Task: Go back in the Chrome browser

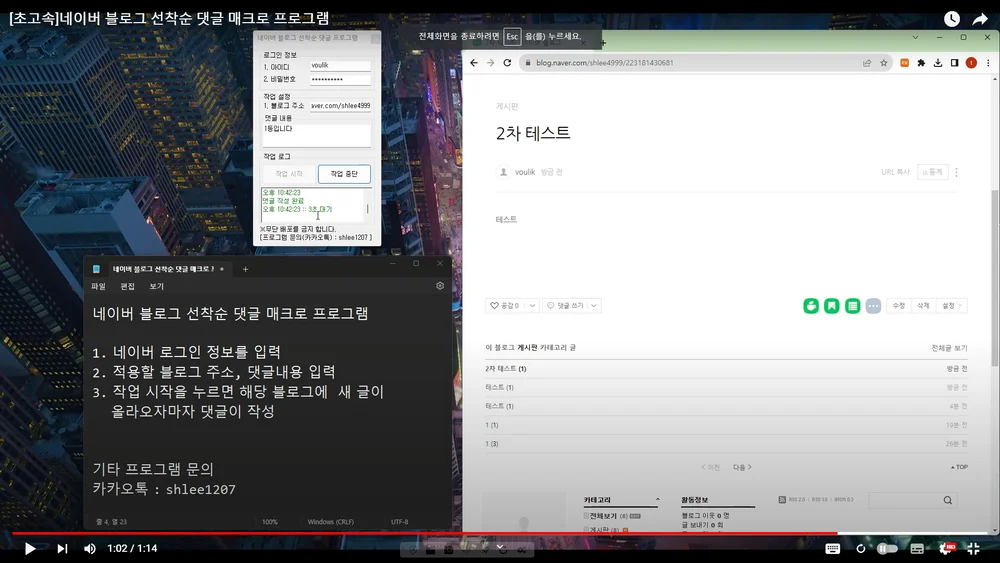Action: pos(474,62)
